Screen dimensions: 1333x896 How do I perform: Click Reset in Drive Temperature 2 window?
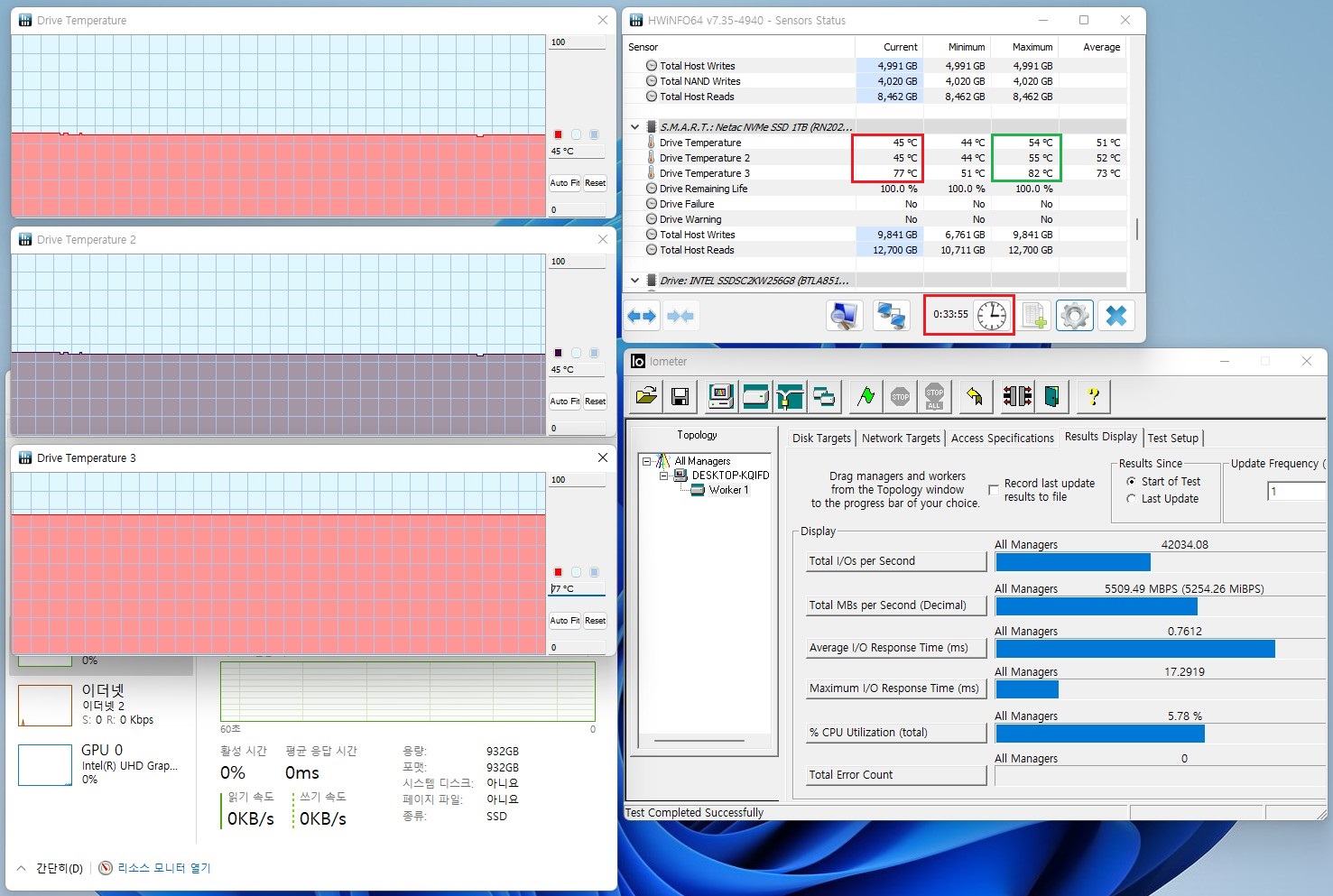pyautogui.click(x=595, y=402)
